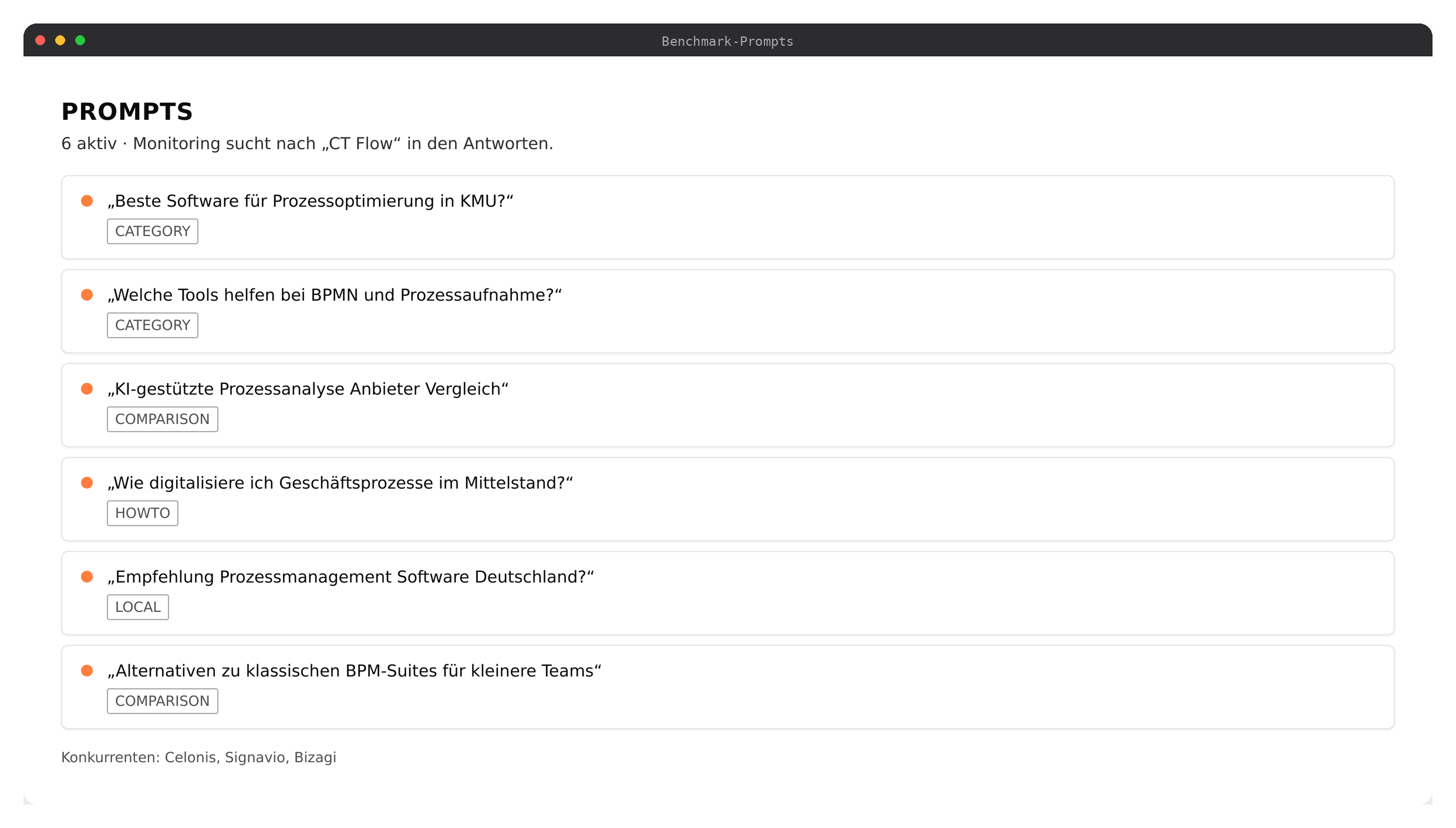Open the „Empfehlung Prozessmanagement Software Deutschland?“ prompt
The image size is (1456, 828).
coord(350,577)
